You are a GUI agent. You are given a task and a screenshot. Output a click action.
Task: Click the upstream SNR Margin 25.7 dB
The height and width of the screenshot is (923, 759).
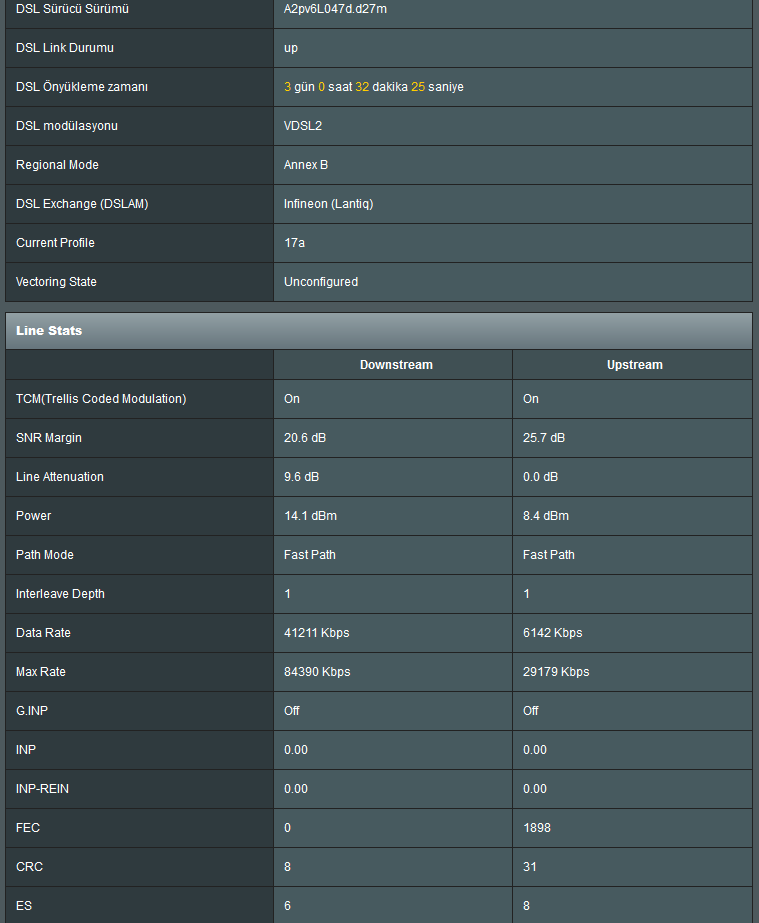coord(544,438)
